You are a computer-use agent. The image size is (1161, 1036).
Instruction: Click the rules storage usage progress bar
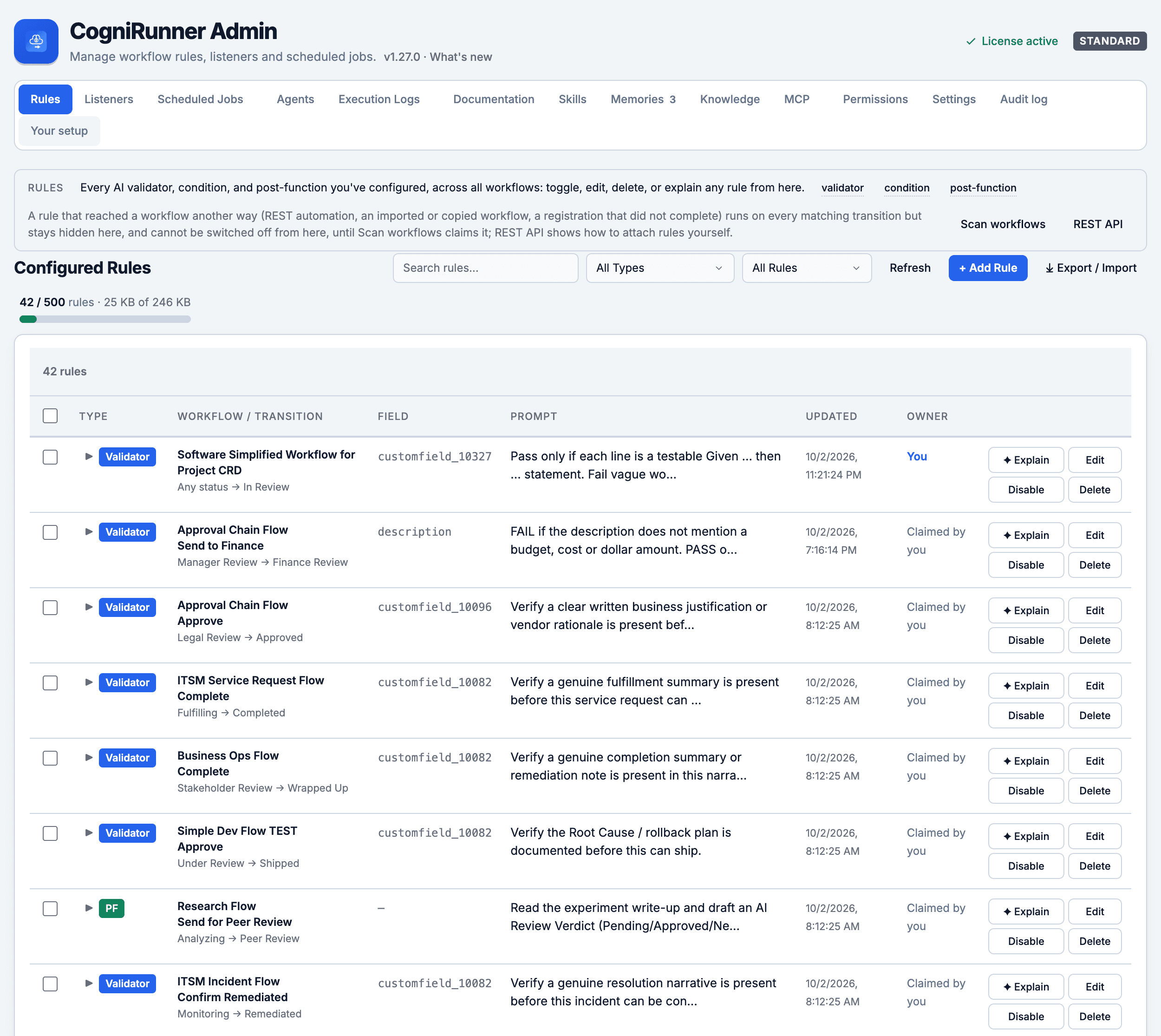tap(104, 319)
